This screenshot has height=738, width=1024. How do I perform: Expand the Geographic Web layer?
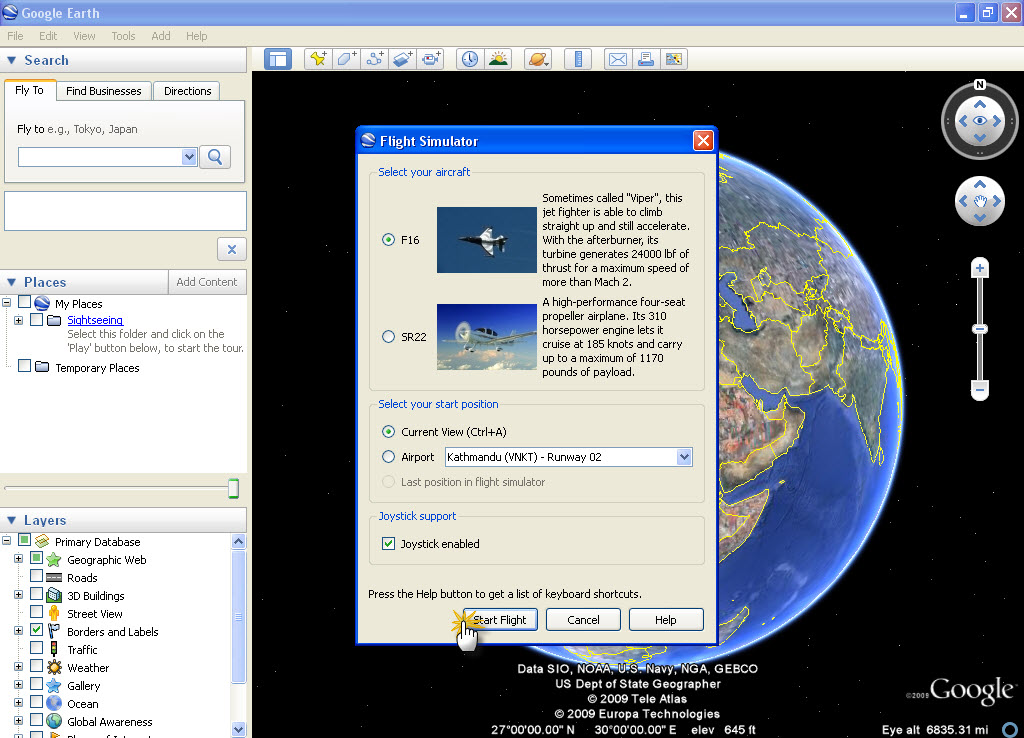pos(18,558)
